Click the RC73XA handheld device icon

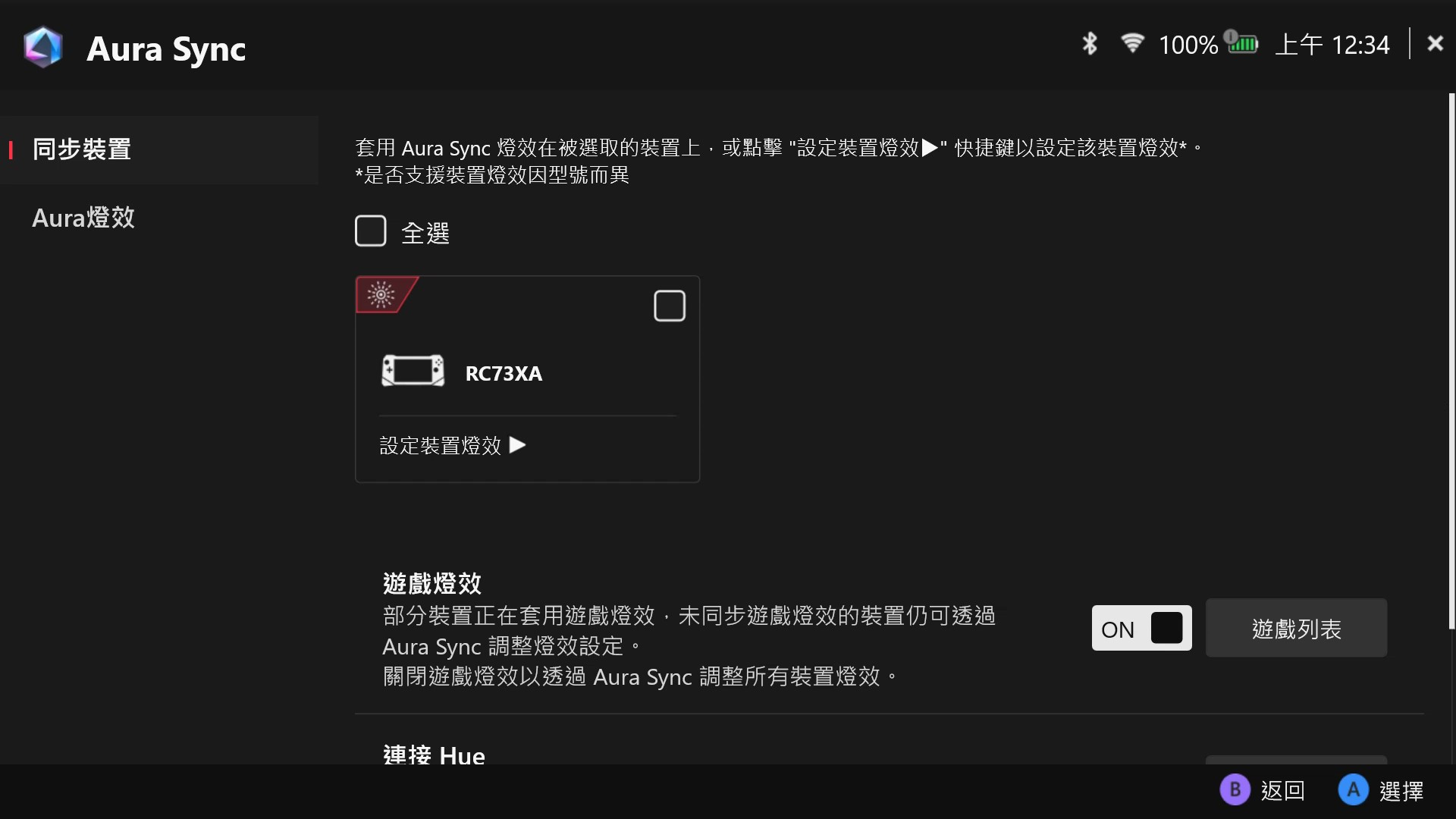pyautogui.click(x=413, y=372)
